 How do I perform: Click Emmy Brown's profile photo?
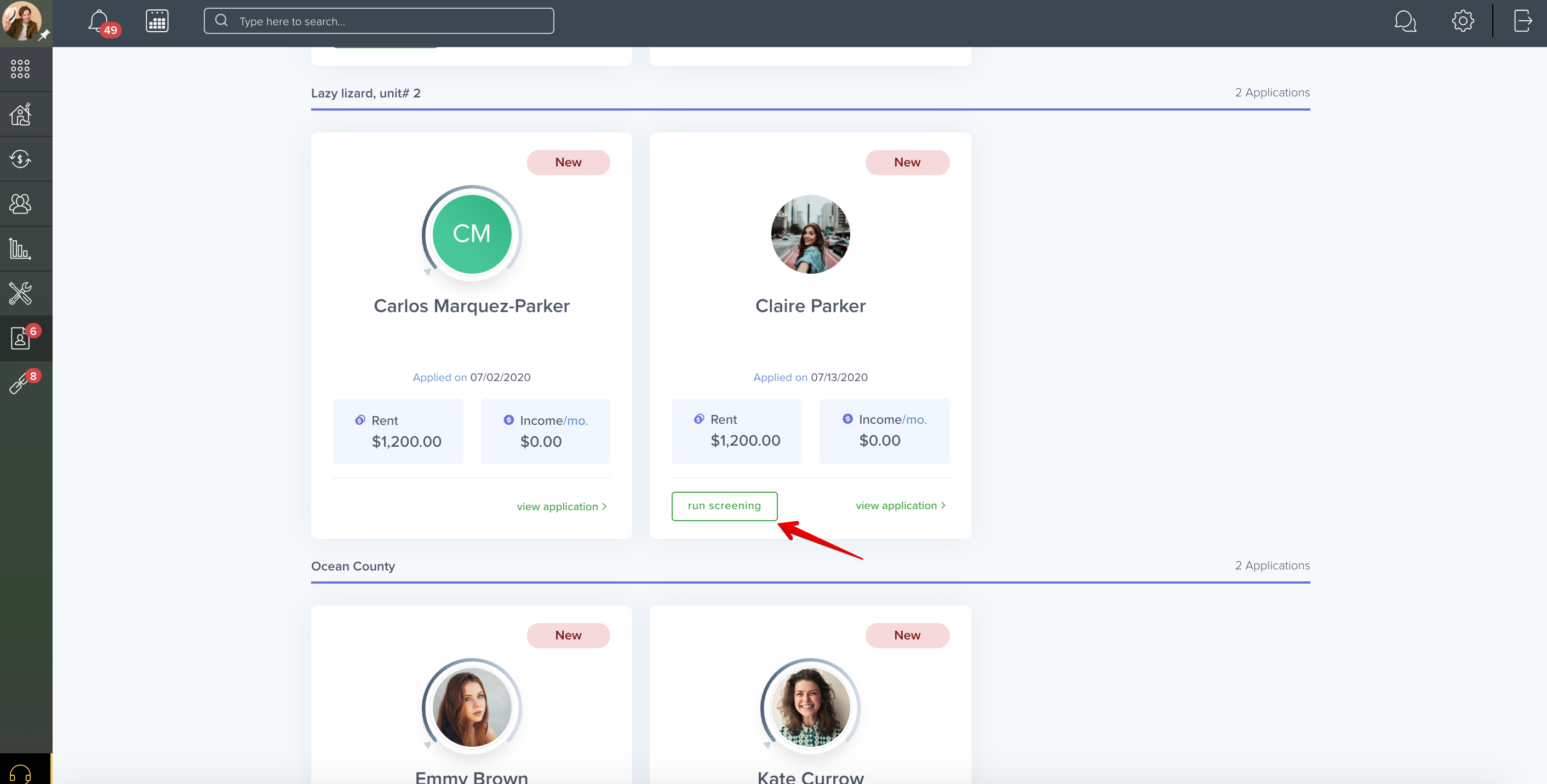point(472,707)
